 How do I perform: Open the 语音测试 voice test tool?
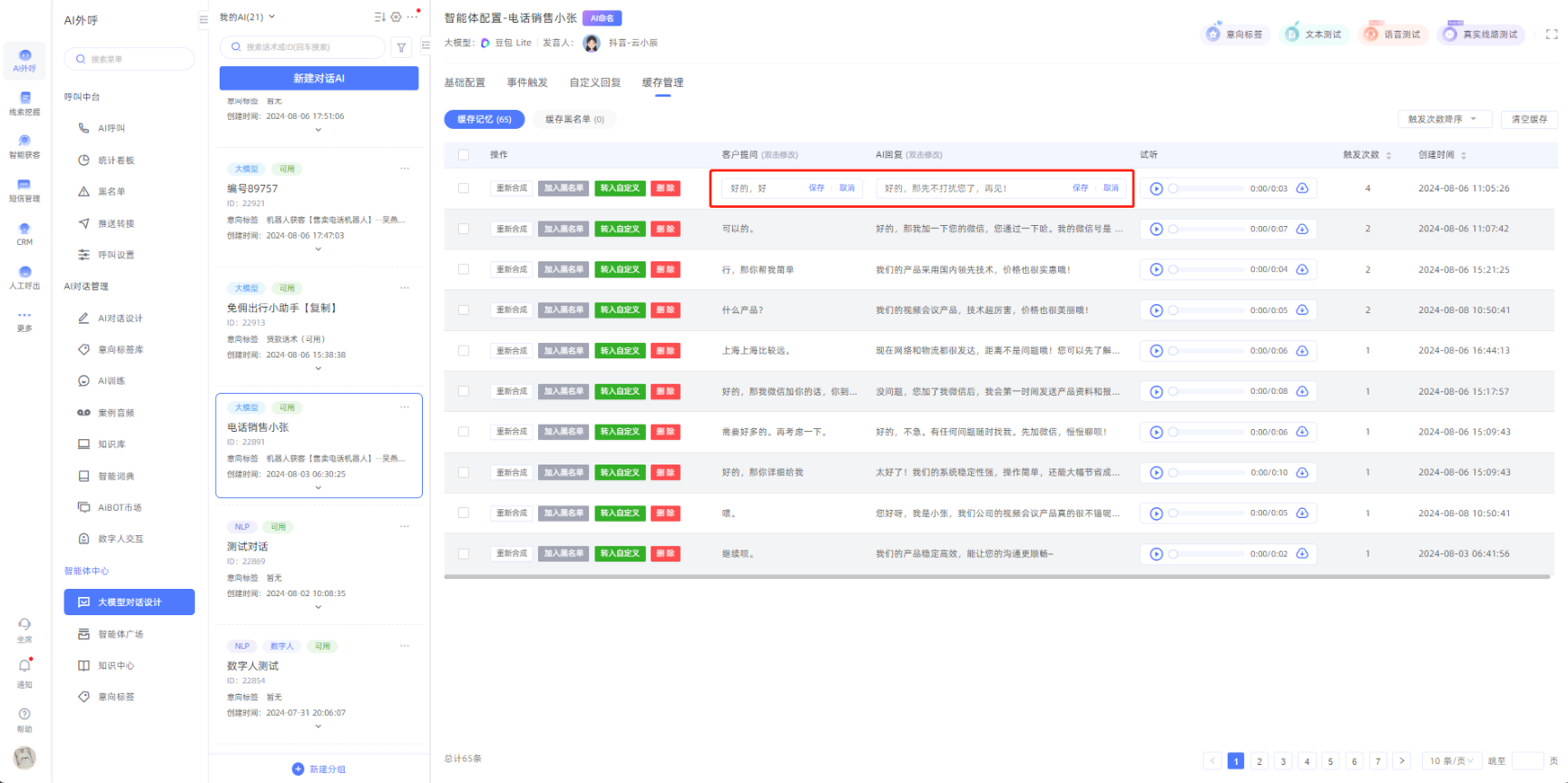point(1393,34)
